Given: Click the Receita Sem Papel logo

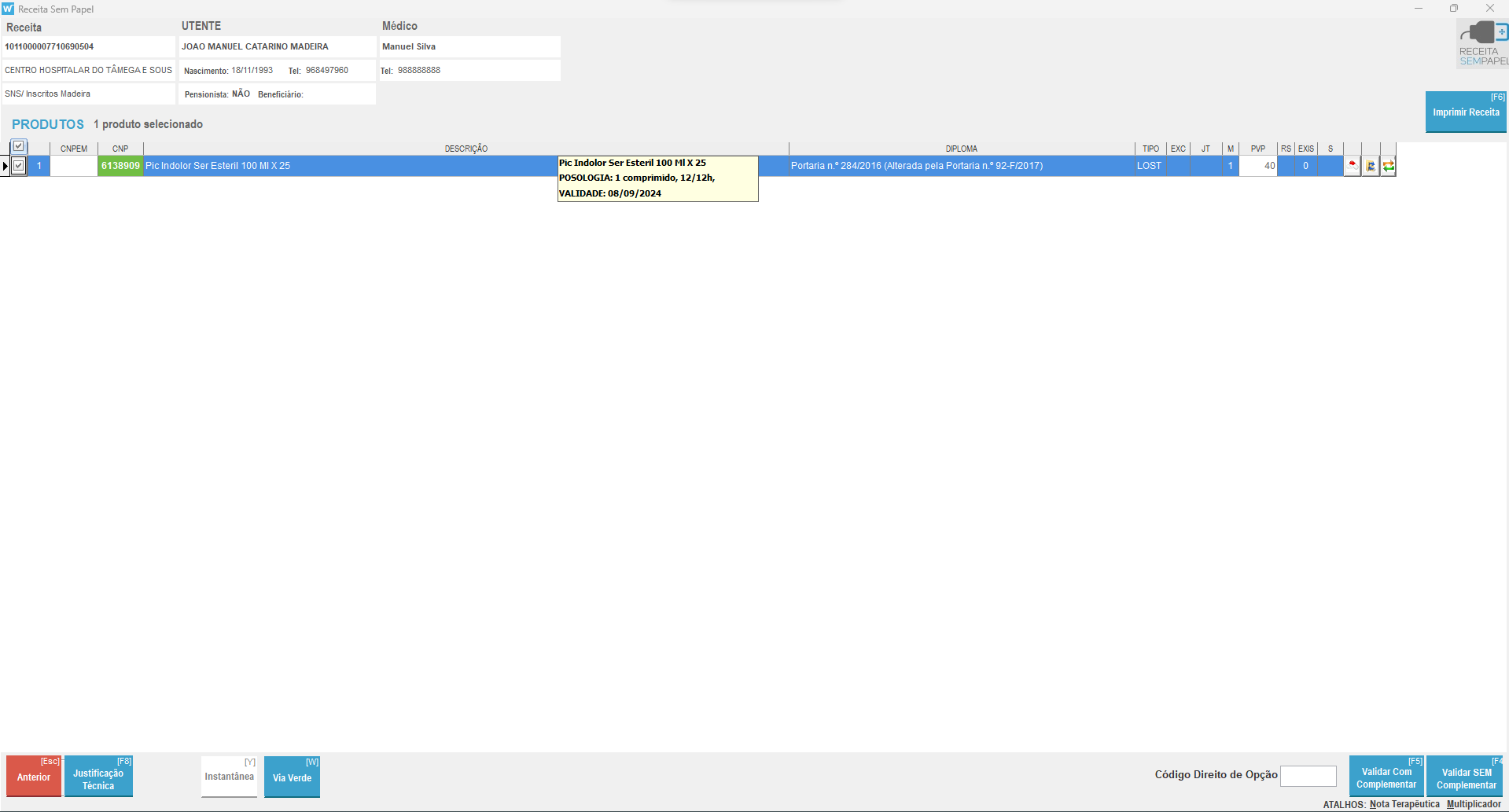Looking at the screenshot, I should coord(1482,44).
